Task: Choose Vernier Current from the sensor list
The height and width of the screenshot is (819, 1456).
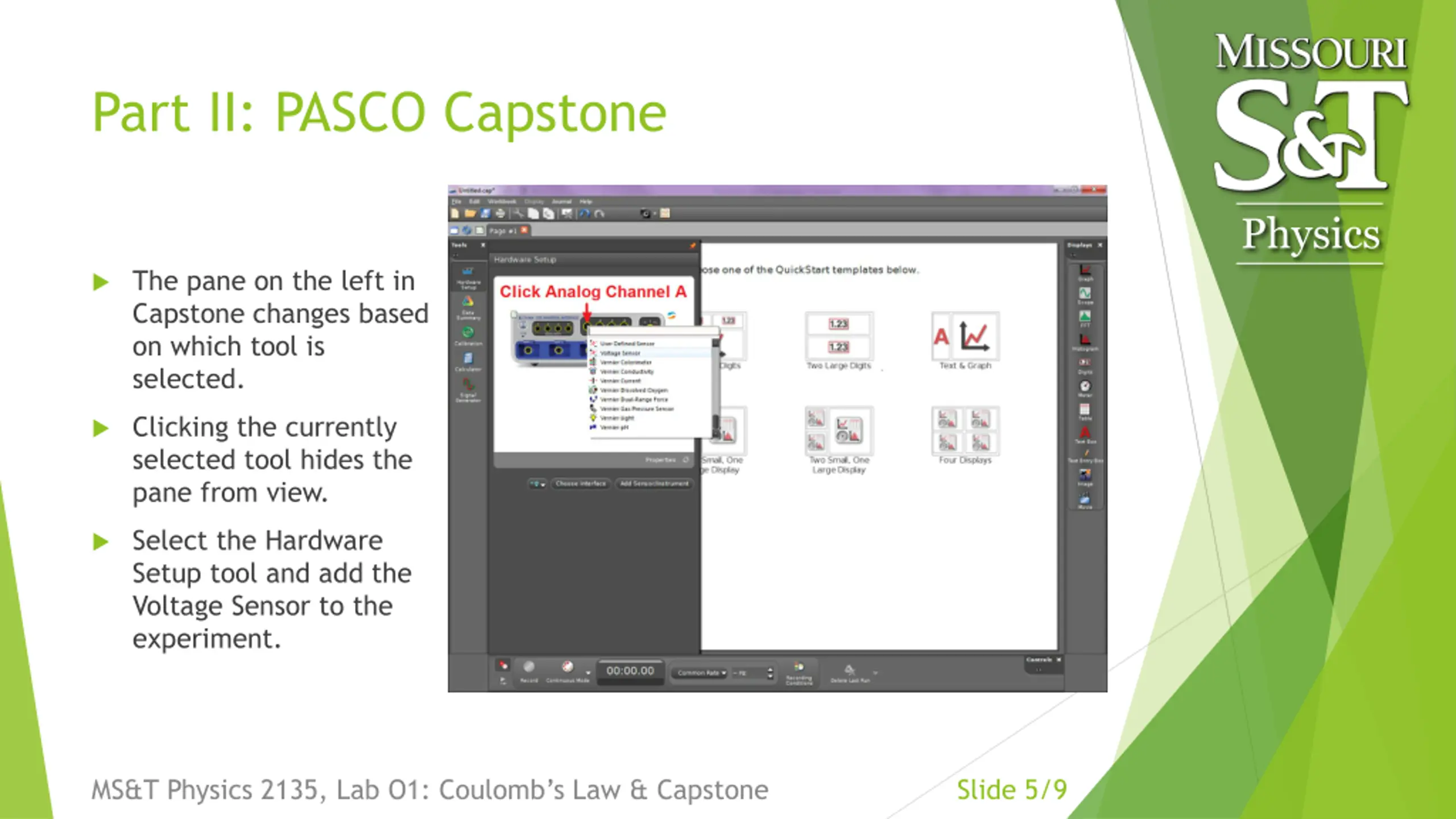Action: point(651,380)
